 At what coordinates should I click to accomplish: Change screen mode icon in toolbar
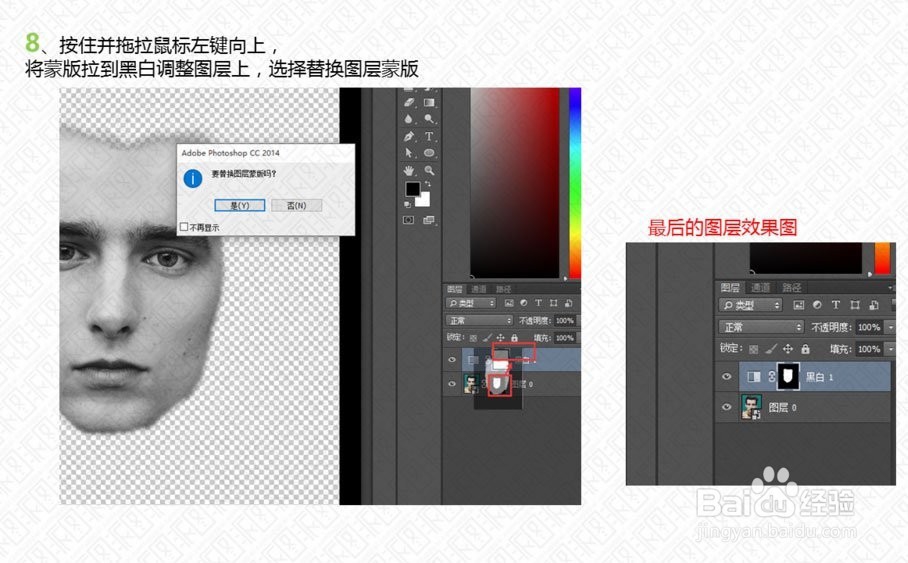(429, 220)
